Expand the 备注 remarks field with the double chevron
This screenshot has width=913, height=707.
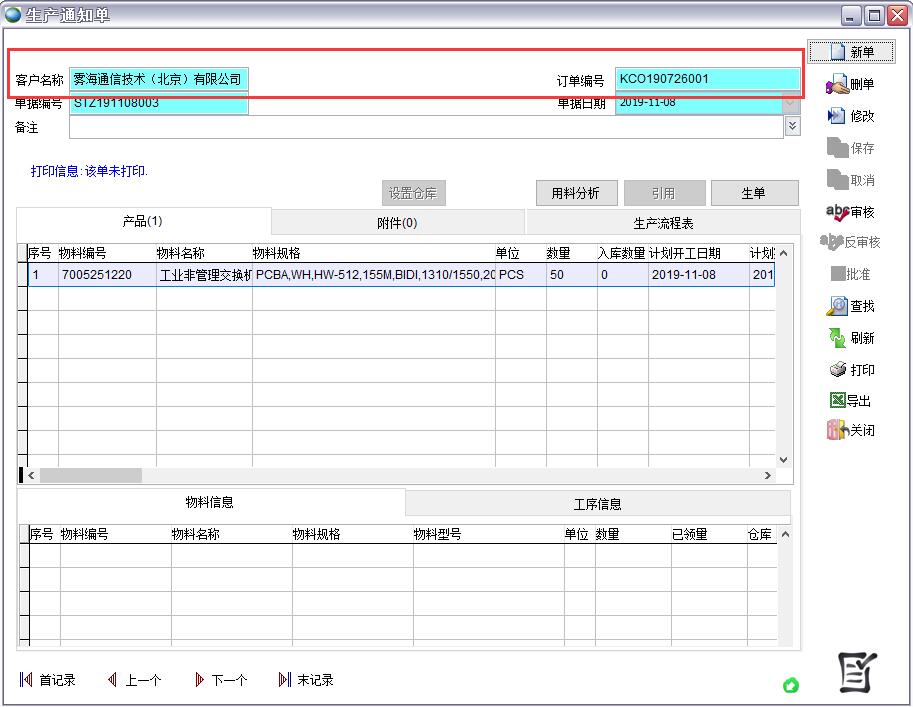pyautogui.click(x=792, y=126)
